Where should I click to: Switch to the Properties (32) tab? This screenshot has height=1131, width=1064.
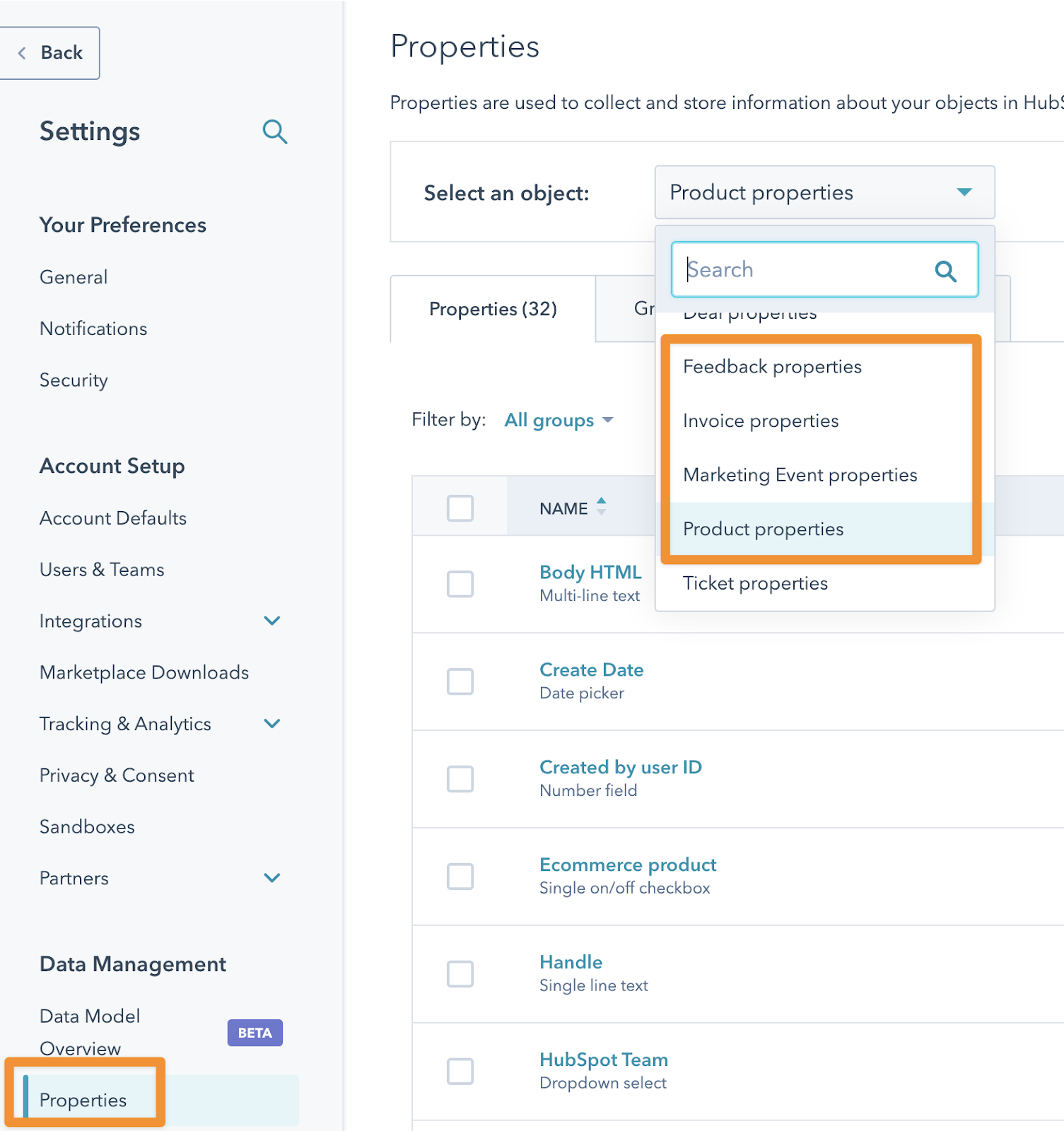[x=493, y=310]
